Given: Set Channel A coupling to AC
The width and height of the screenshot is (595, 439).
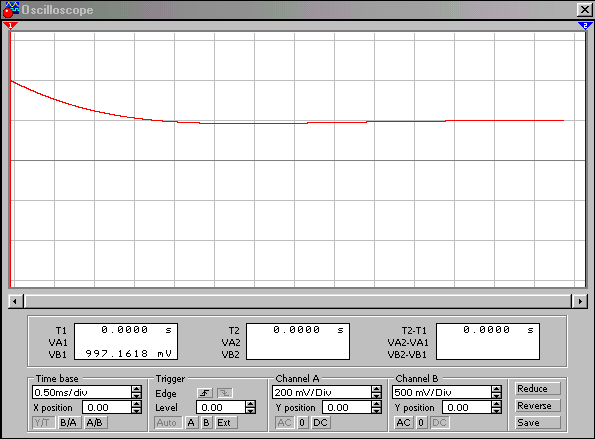Looking at the screenshot, I should tap(285, 422).
